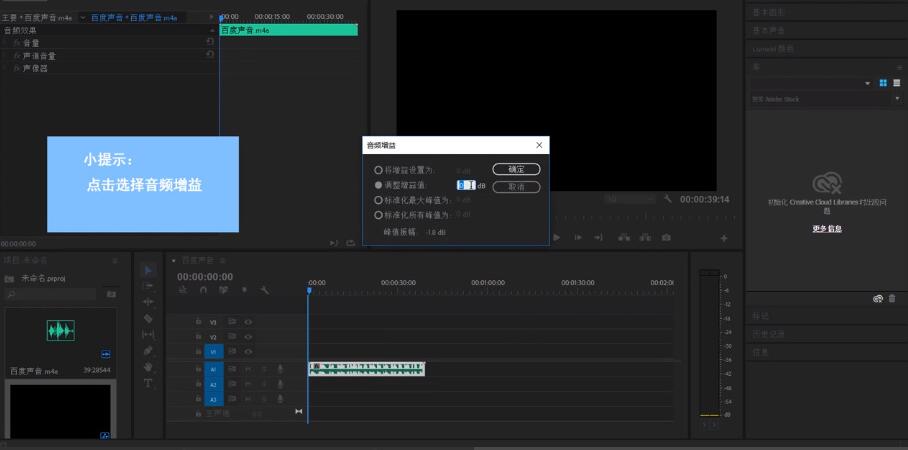Open the 更多信息 link
Screen dimensions: 908x450
tap(827, 229)
